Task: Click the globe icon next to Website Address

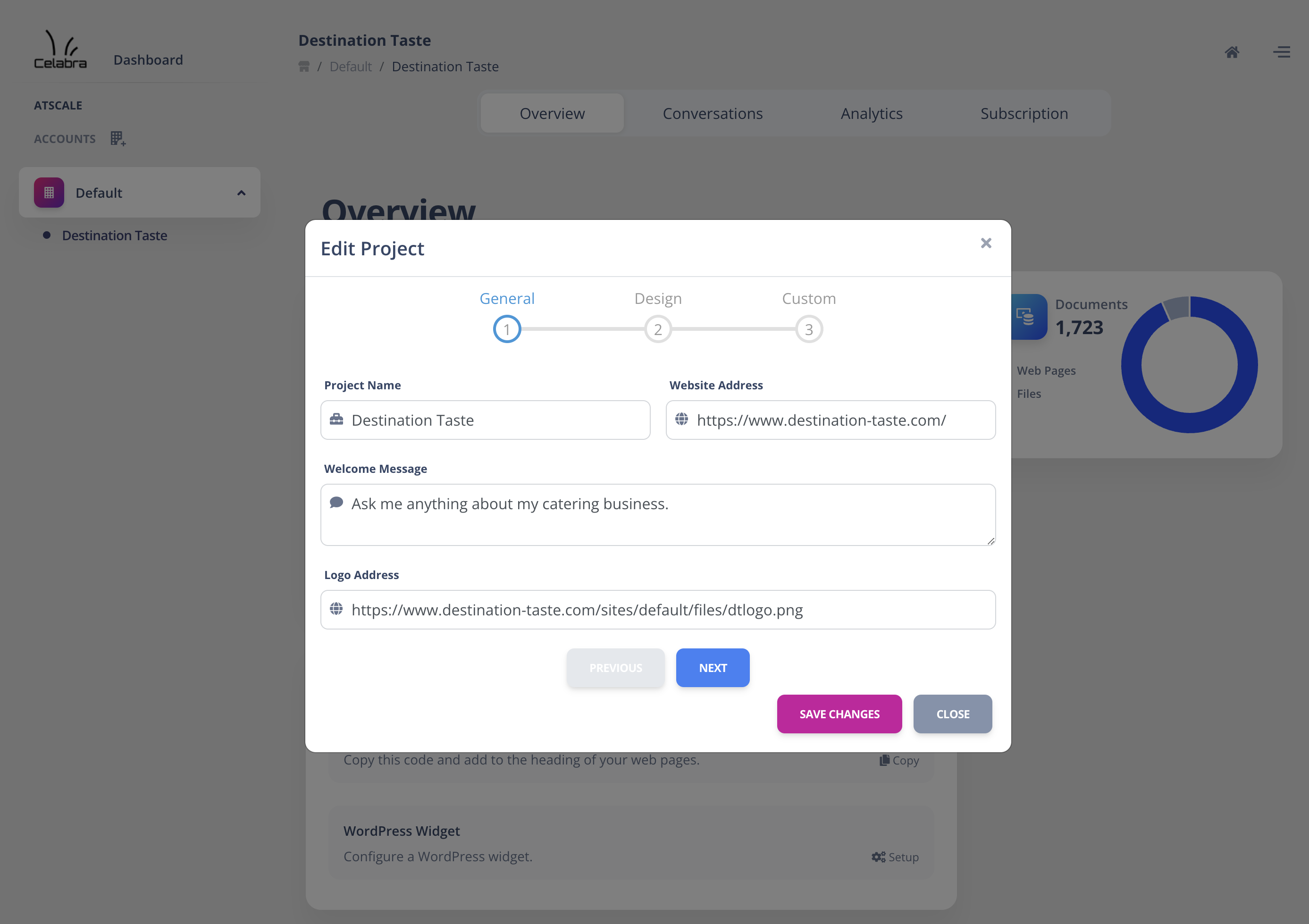Action: point(681,419)
